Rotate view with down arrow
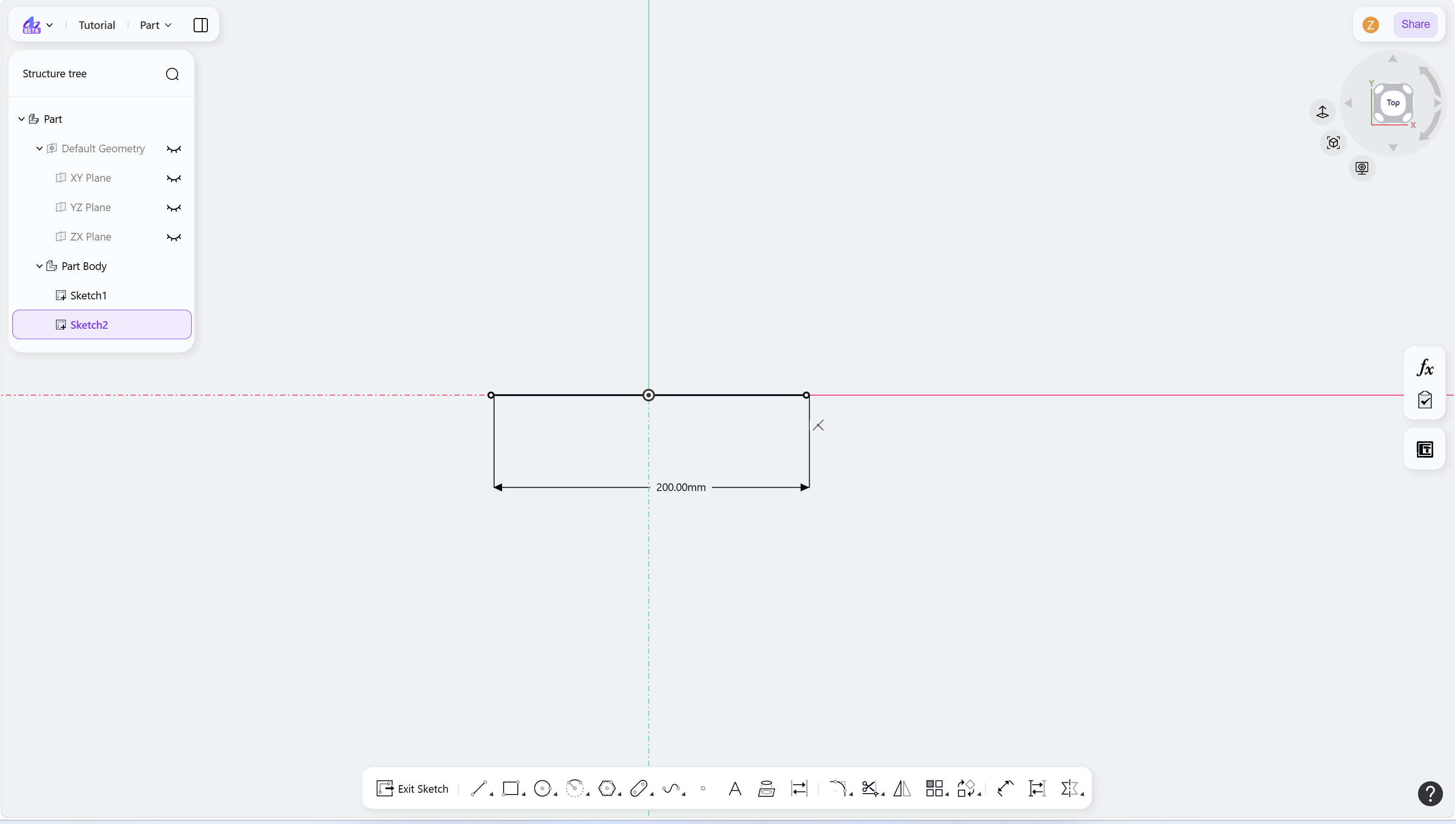The height and width of the screenshot is (824, 1456). pyautogui.click(x=1392, y=147)
